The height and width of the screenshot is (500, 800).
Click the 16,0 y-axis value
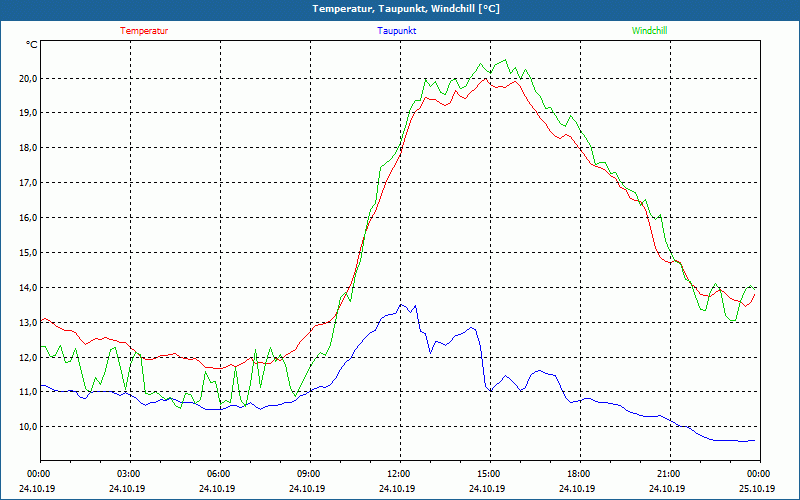pos(28,218)
